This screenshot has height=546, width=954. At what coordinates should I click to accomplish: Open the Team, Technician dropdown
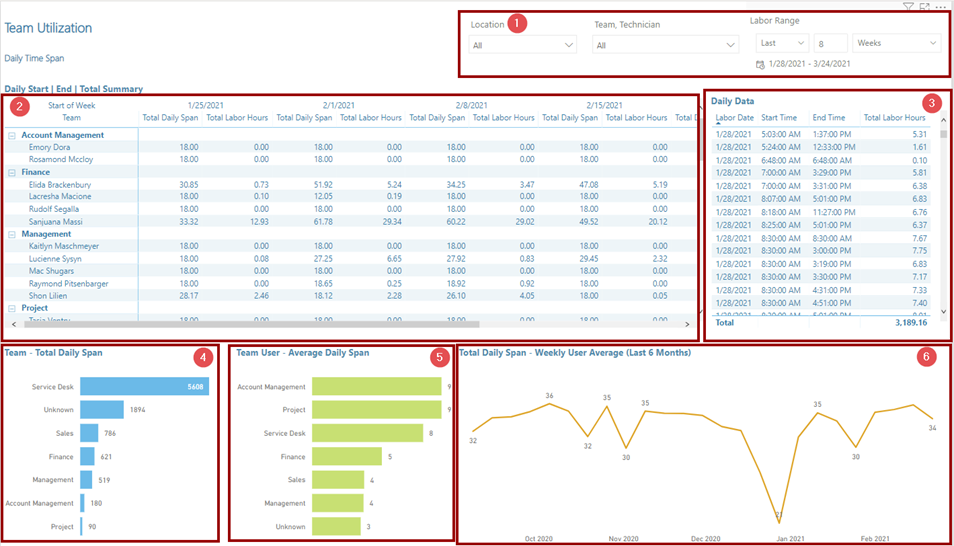(665, 45)
